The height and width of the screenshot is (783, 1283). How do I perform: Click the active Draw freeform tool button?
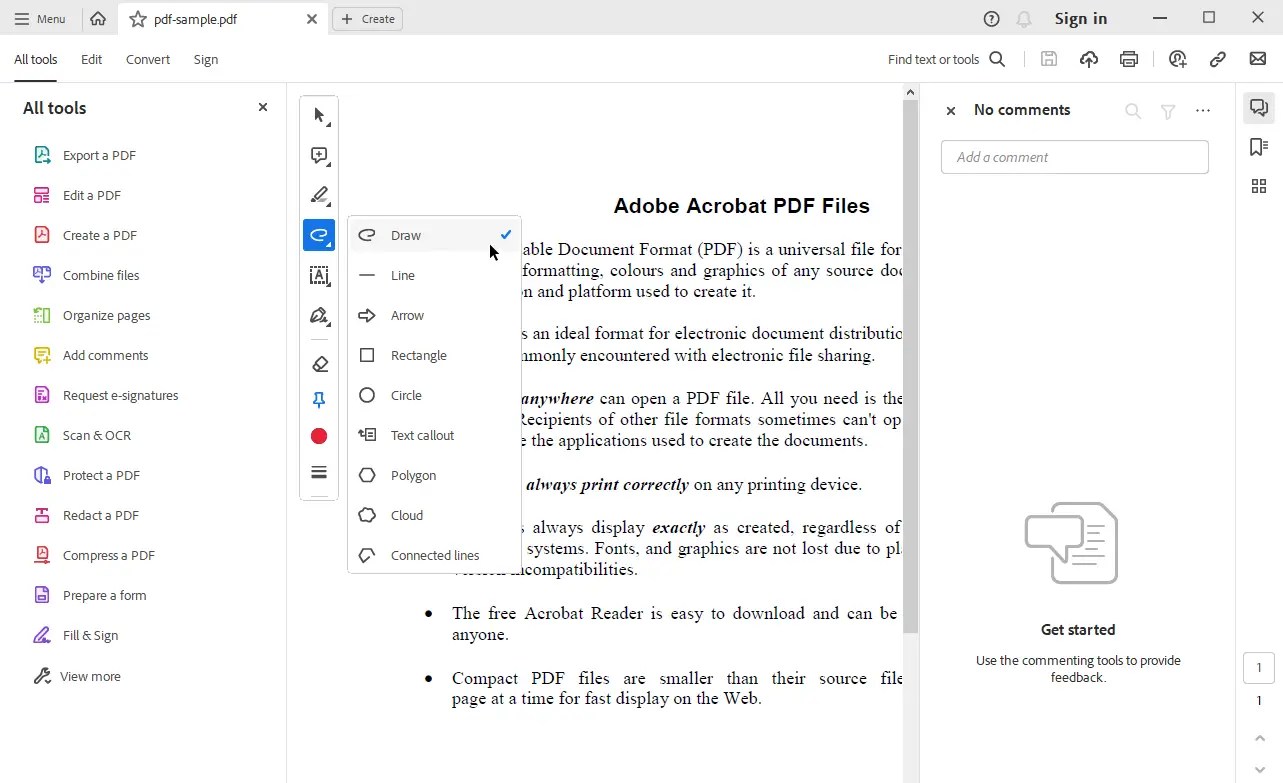click(x=319, y=235)
